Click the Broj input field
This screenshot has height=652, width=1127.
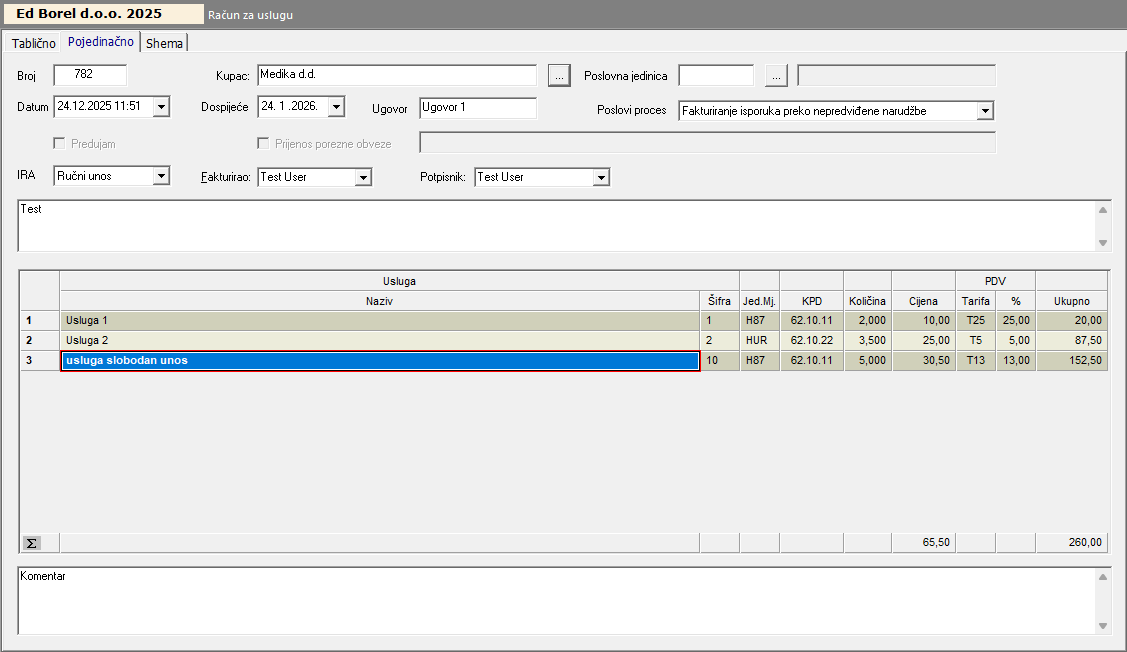coord(90,75)
